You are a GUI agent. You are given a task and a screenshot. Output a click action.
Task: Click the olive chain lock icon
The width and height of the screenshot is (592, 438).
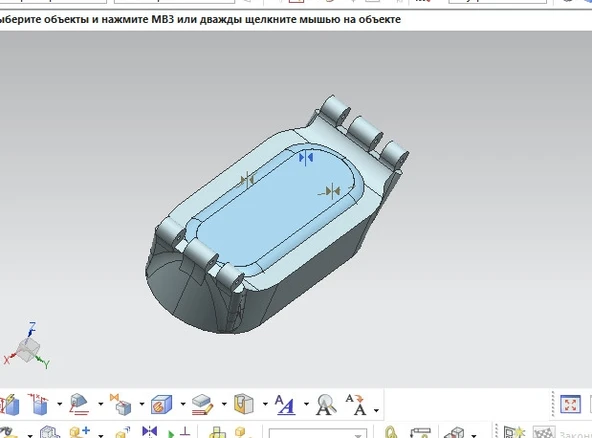(391, 432)
